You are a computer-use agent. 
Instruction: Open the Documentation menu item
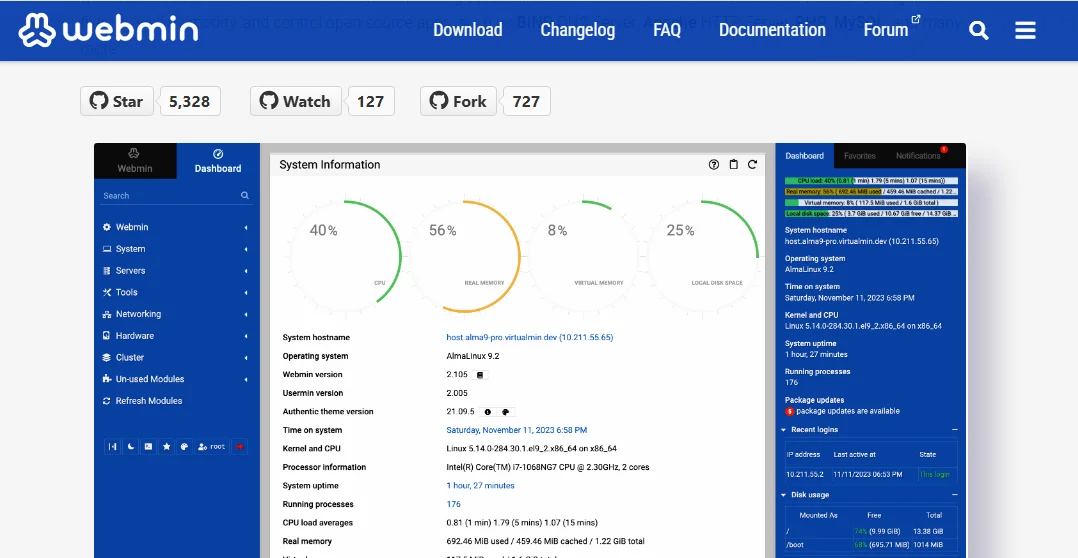(x=772, y=30)
